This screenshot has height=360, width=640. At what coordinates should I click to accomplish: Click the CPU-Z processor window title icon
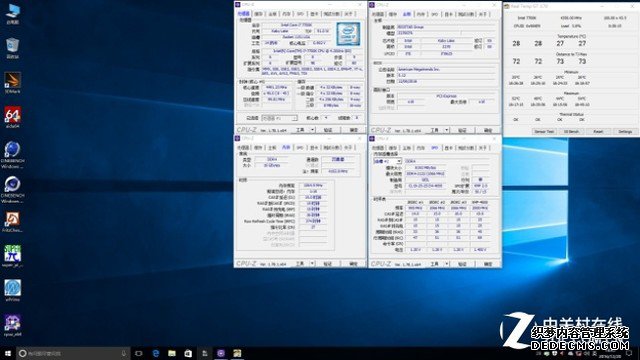point(238,4)
